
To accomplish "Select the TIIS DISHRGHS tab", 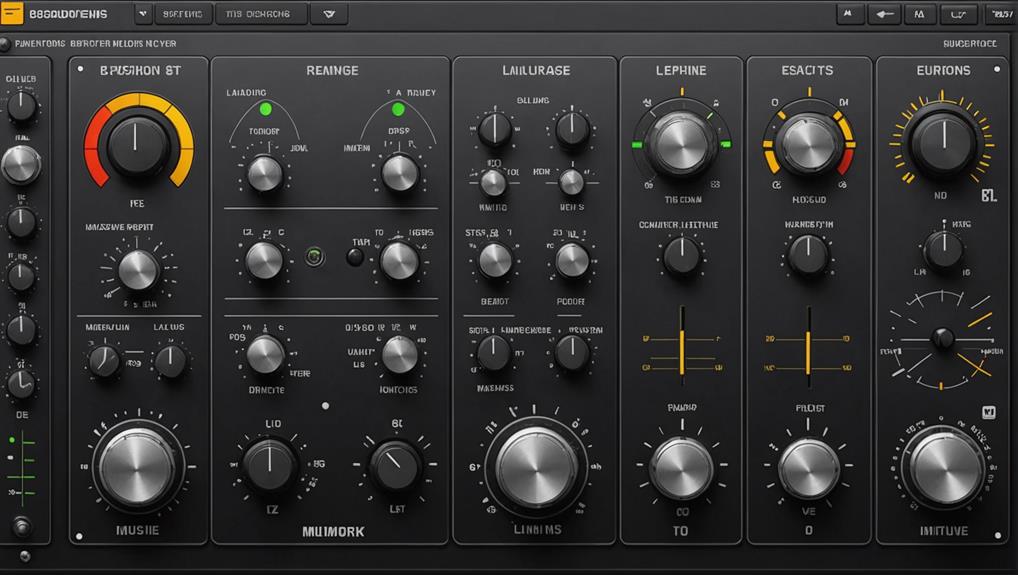I will [261, 13].
